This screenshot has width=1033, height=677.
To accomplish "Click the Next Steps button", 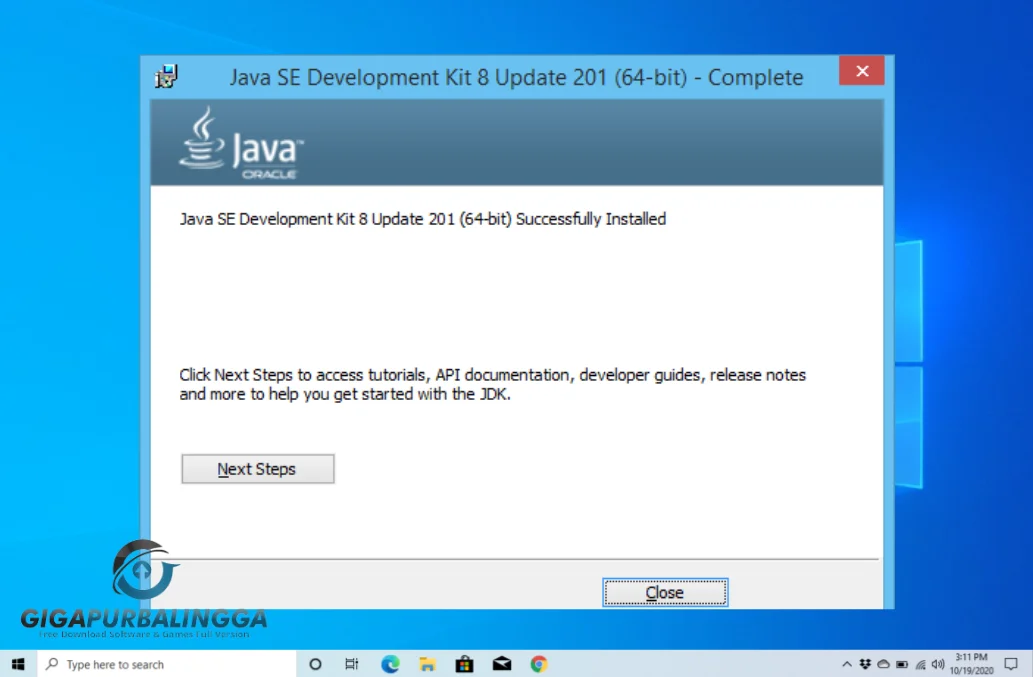I will point(257,468).
